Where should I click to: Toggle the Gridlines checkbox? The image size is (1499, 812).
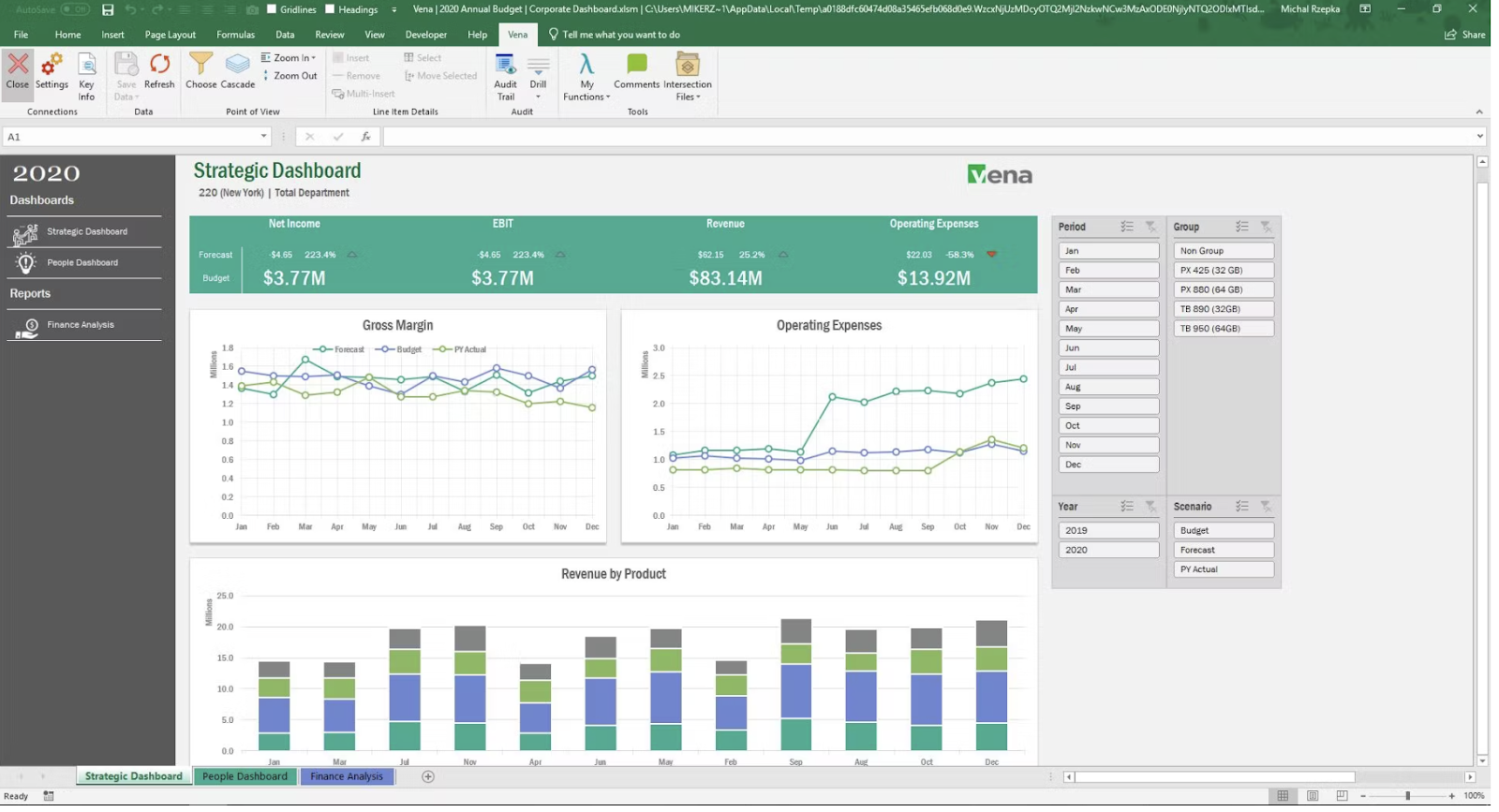click(272, 9)
